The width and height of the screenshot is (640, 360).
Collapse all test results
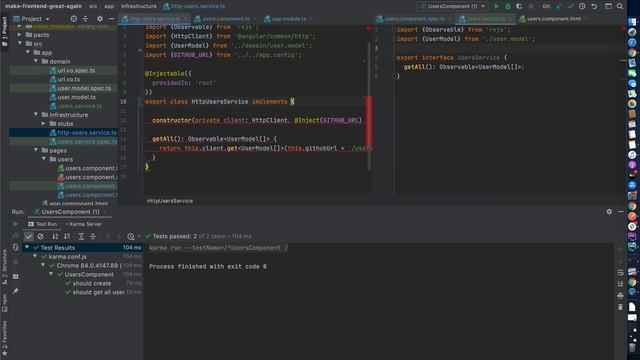pos(93,236)
